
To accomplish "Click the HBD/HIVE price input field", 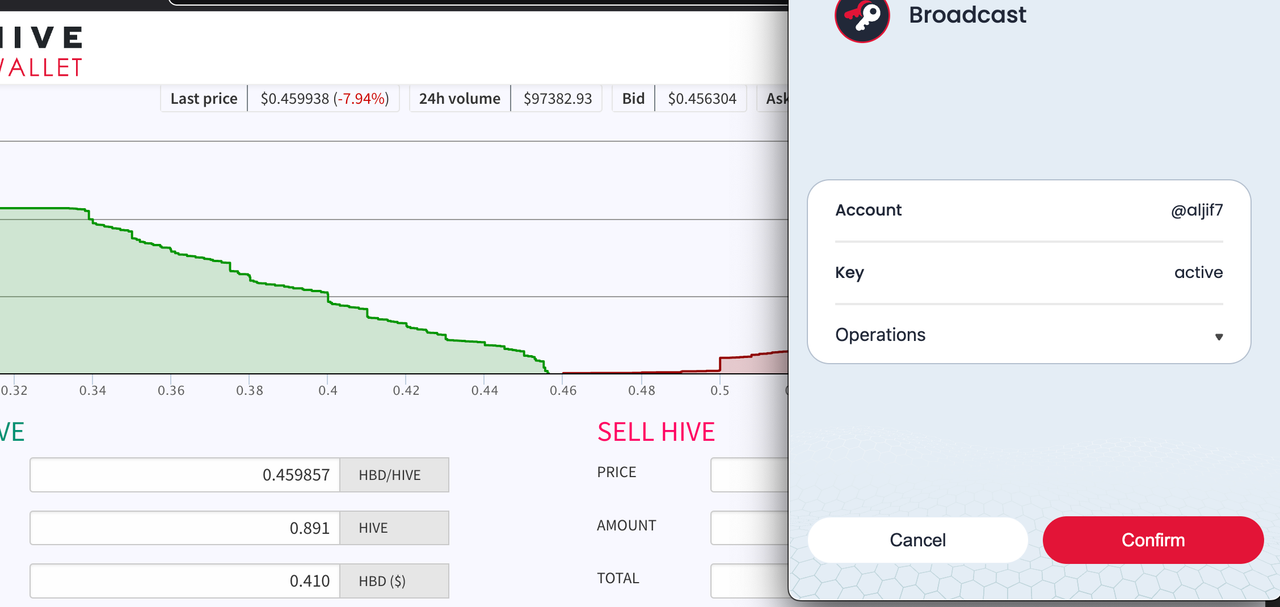I will click(x=185, y=475).
